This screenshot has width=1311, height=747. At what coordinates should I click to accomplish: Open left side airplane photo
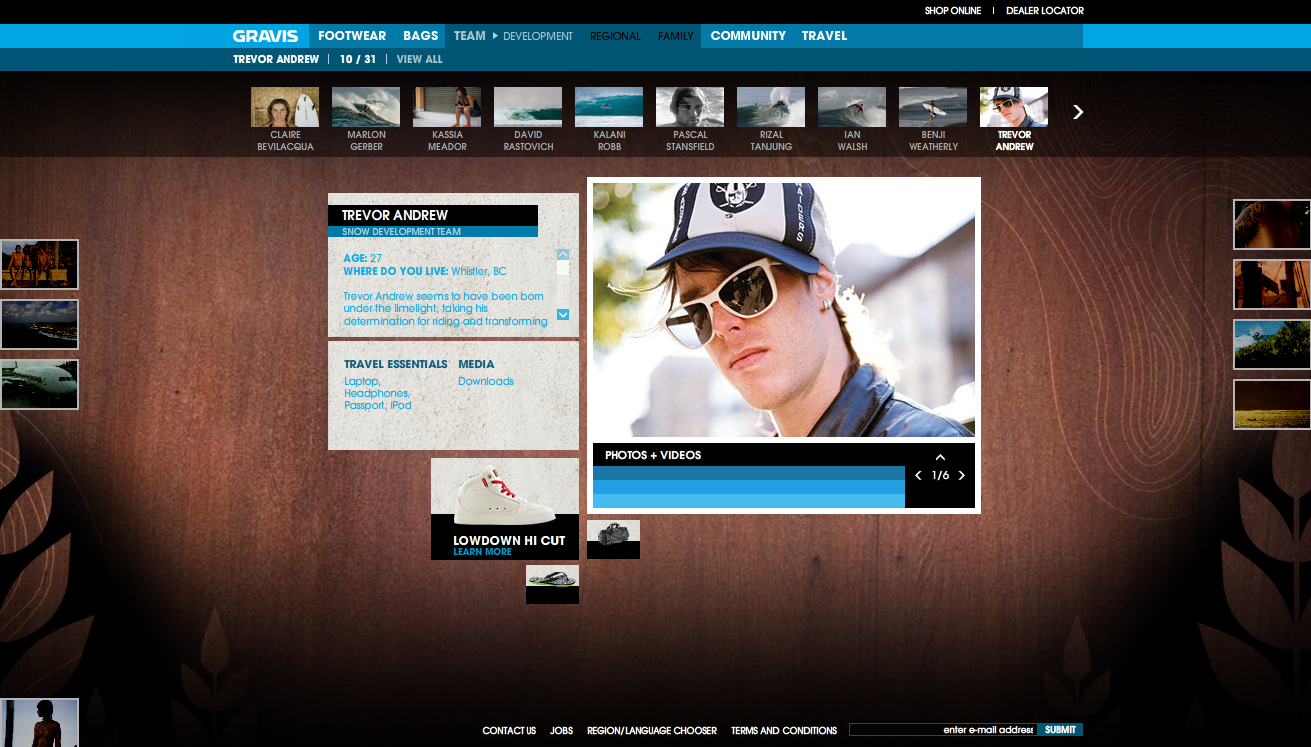pyautogui.click(x=38, y=384)
